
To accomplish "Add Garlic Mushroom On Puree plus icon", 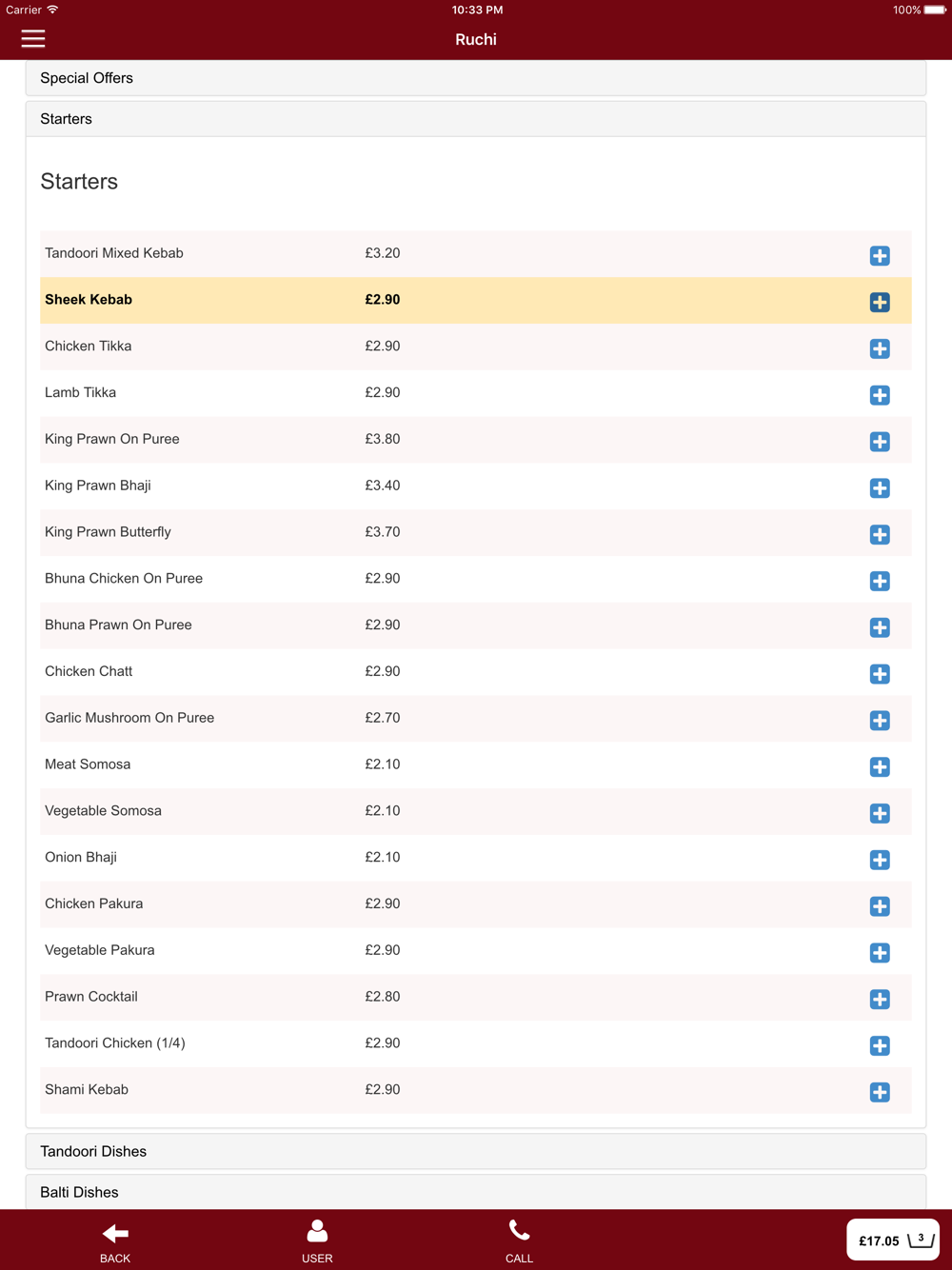I will click(x=880, y=721).
